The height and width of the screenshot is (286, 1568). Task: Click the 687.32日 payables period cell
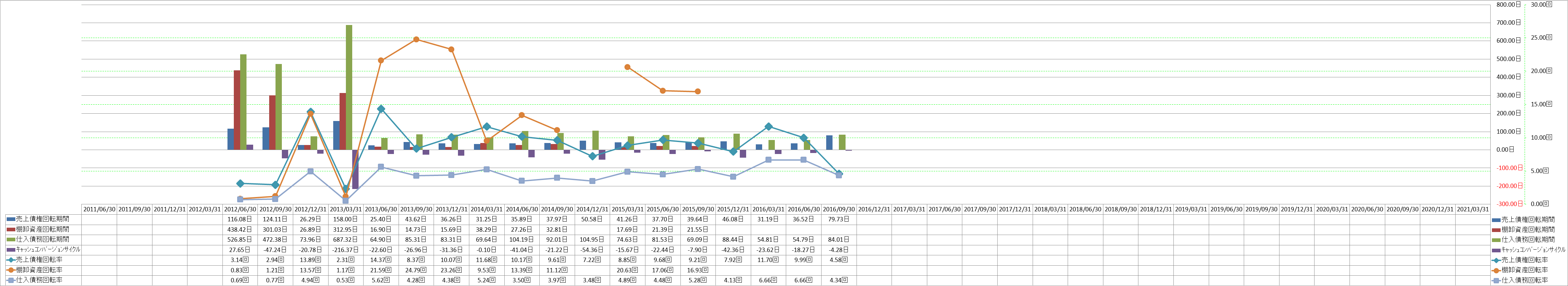click(346, 240)
